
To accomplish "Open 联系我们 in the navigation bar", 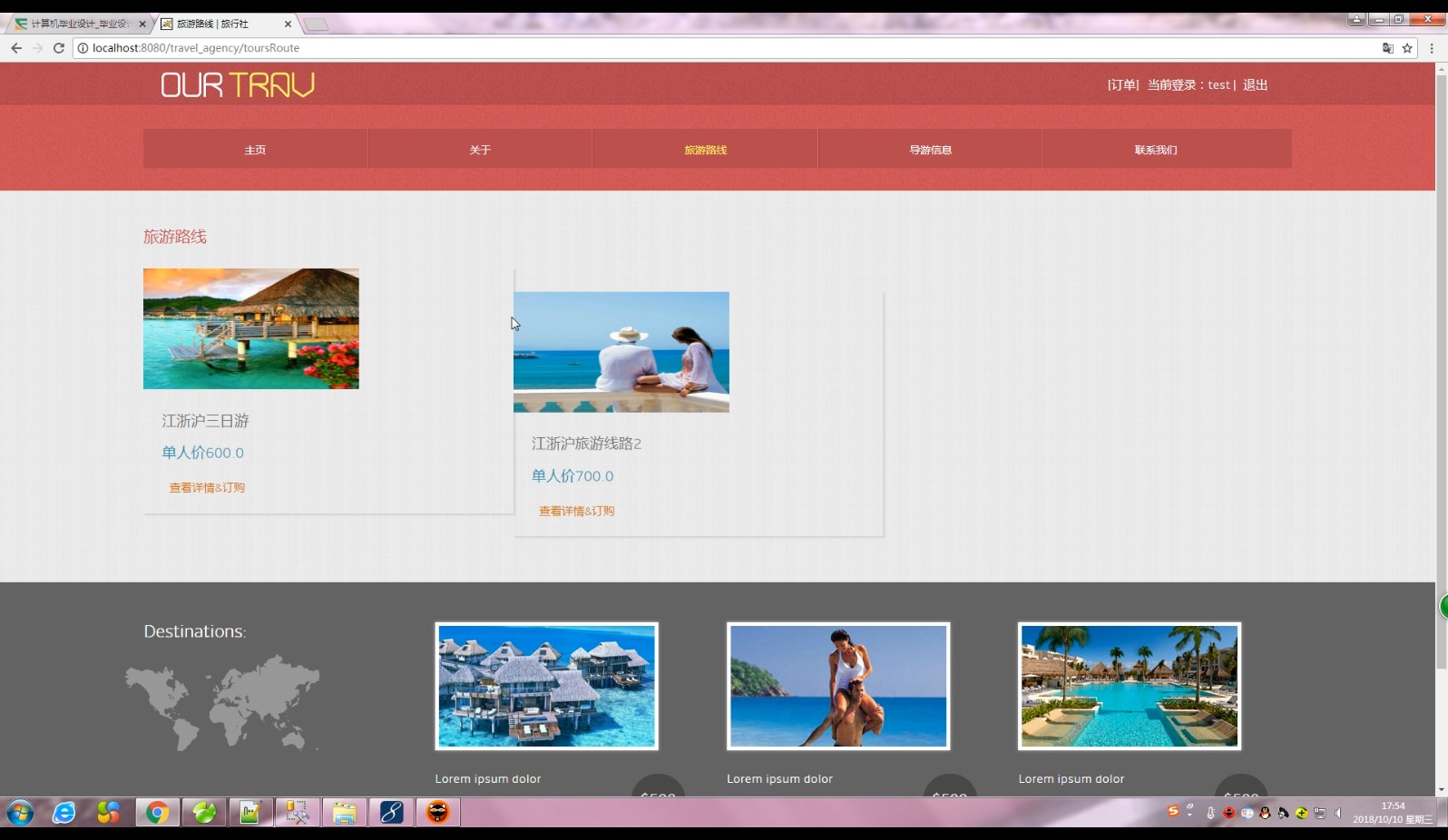I will (x=1155, y=149).
